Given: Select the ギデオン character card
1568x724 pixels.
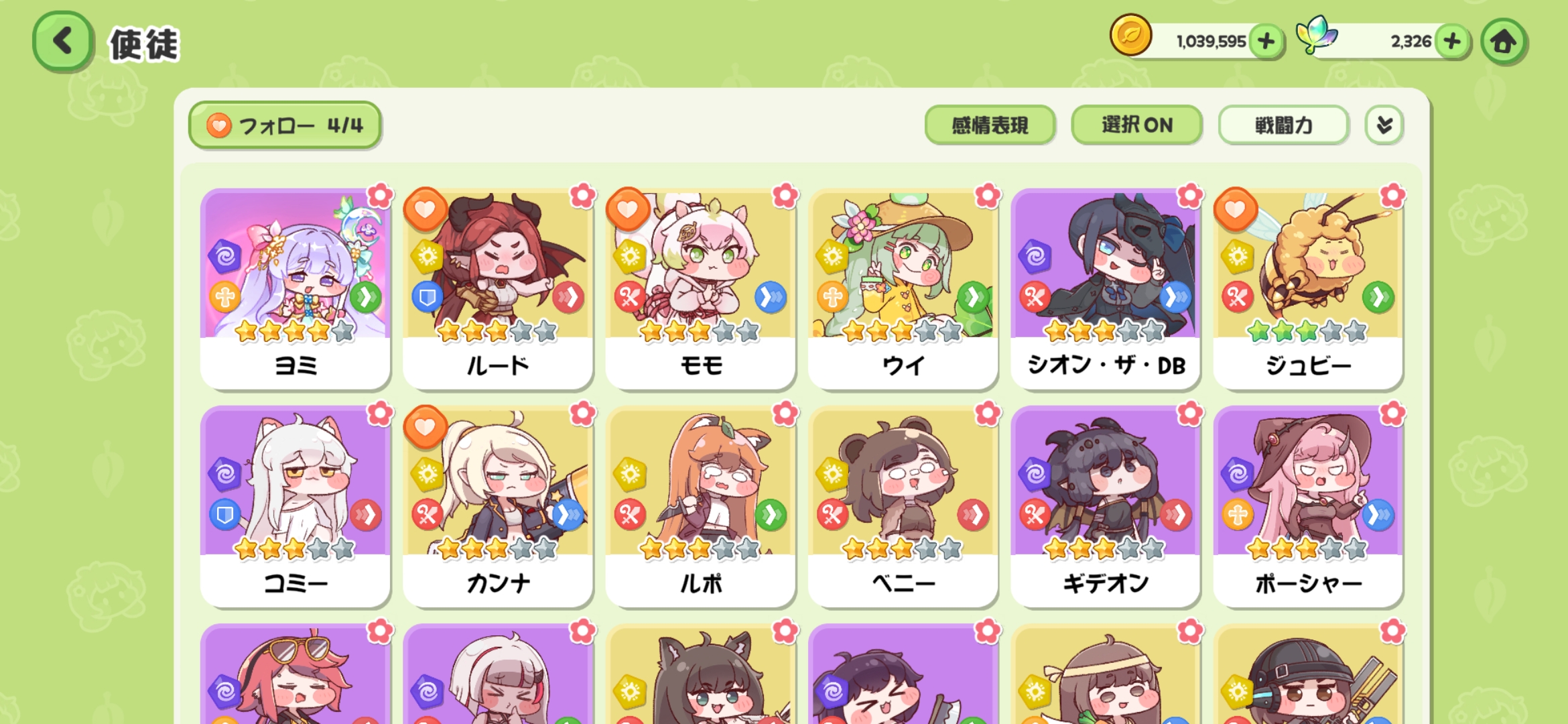Looking at the screenshot, I should [1106, 507].
